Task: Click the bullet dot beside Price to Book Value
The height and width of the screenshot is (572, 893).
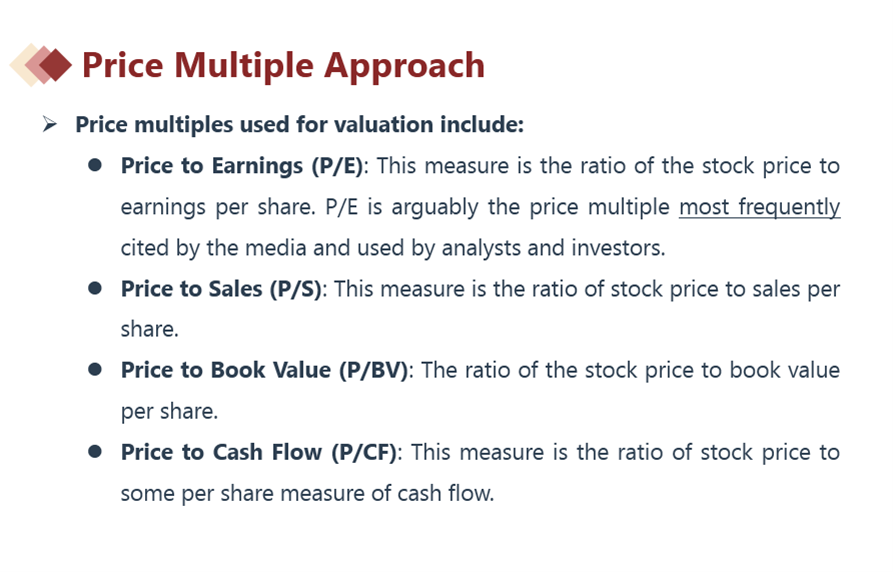Action: [x=95, y=370]
